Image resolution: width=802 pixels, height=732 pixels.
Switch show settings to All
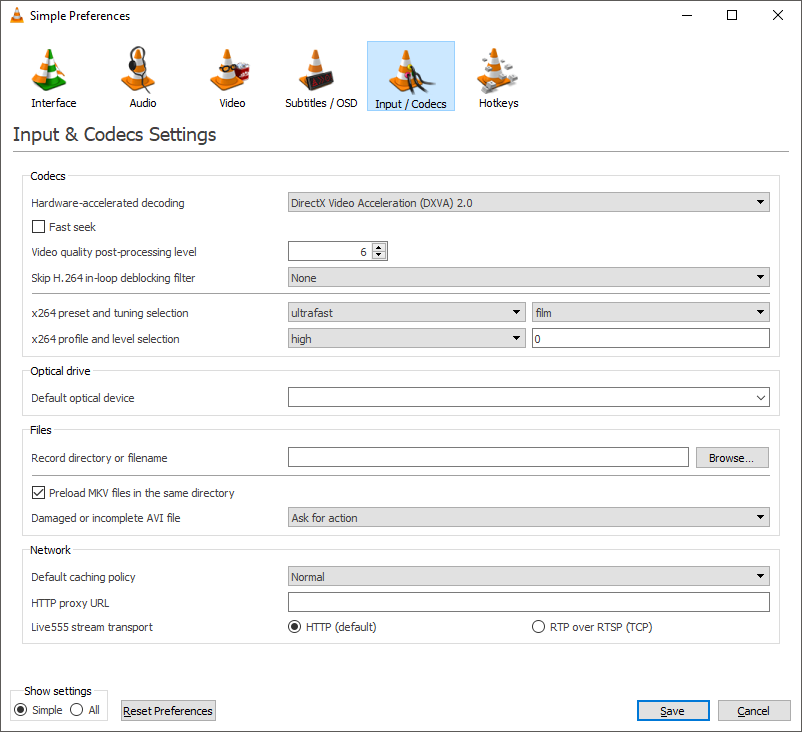click(x=77, y=709)
